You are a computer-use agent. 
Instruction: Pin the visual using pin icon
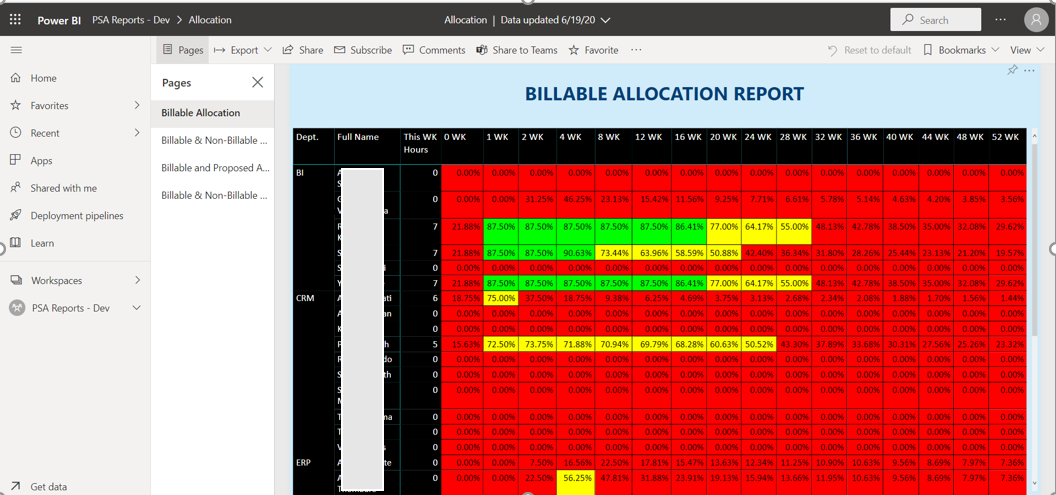[1012, 70]
